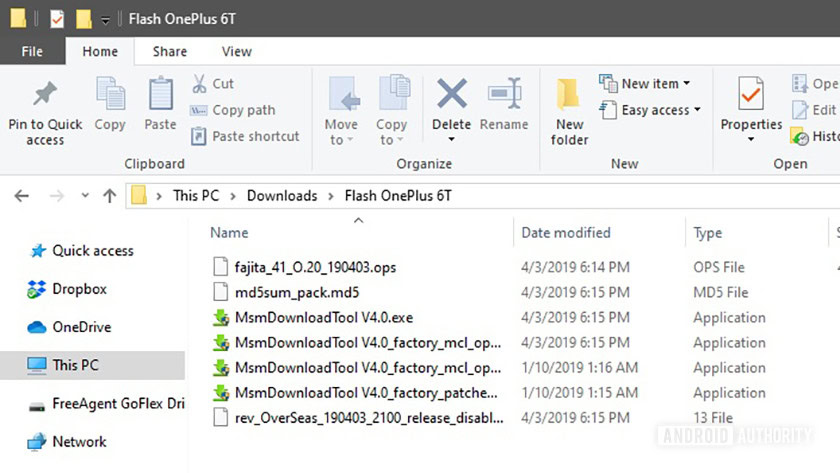This screenshot has width=840, height=473.
Task: Click the Copy path icon
Action: coord(198,110)
